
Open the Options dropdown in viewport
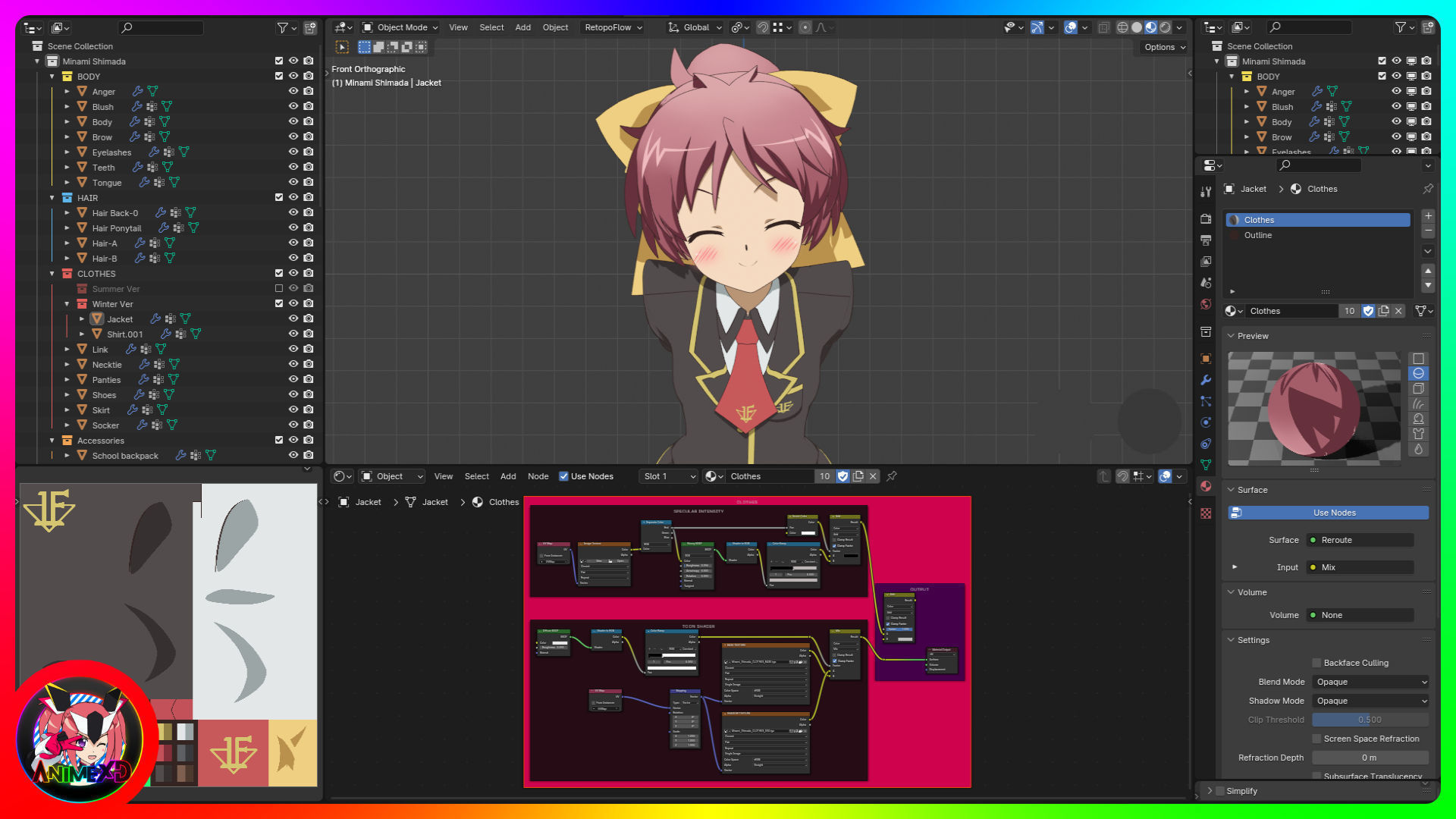1163,47
